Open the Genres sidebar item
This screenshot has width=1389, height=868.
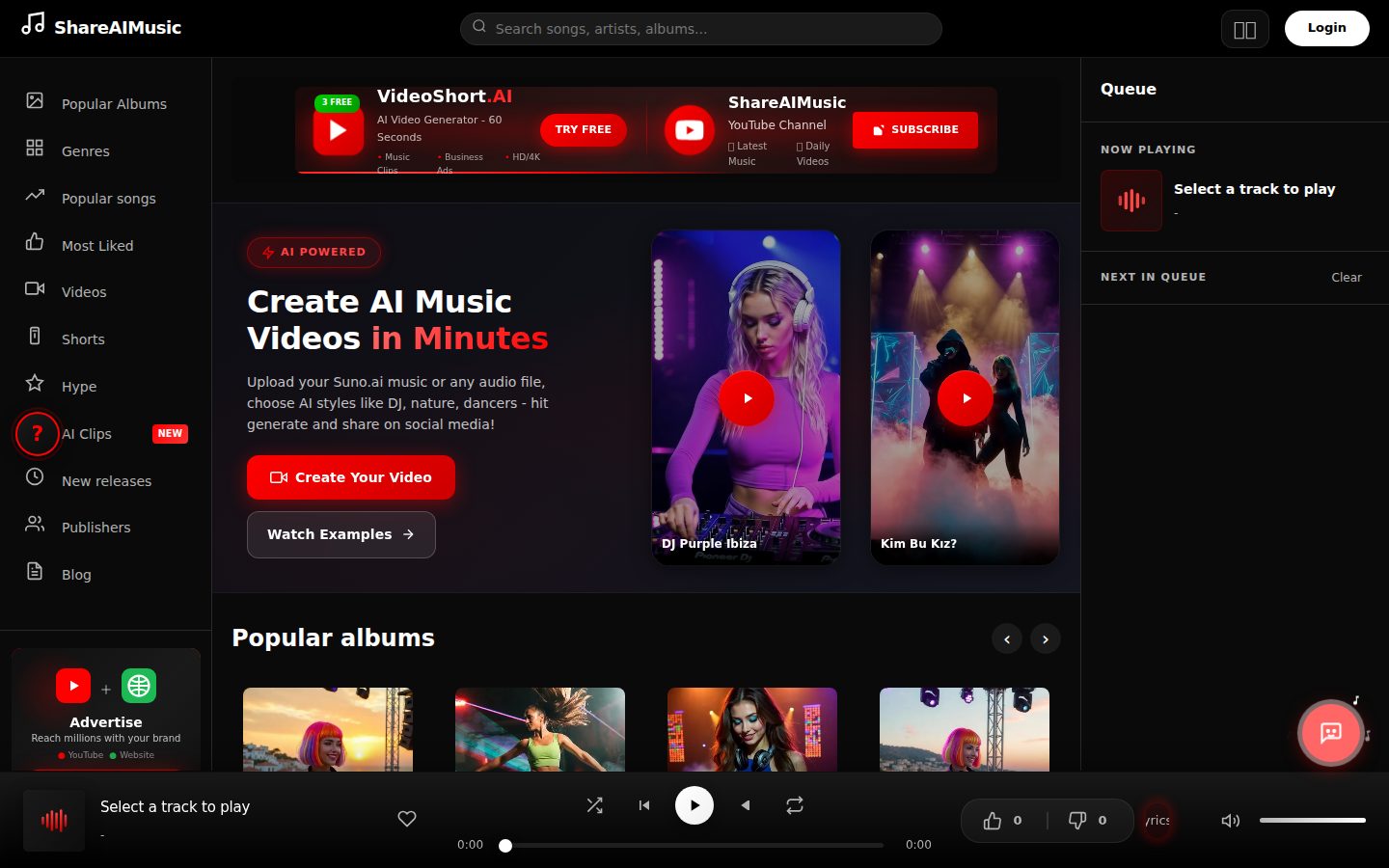coord(105,150)
